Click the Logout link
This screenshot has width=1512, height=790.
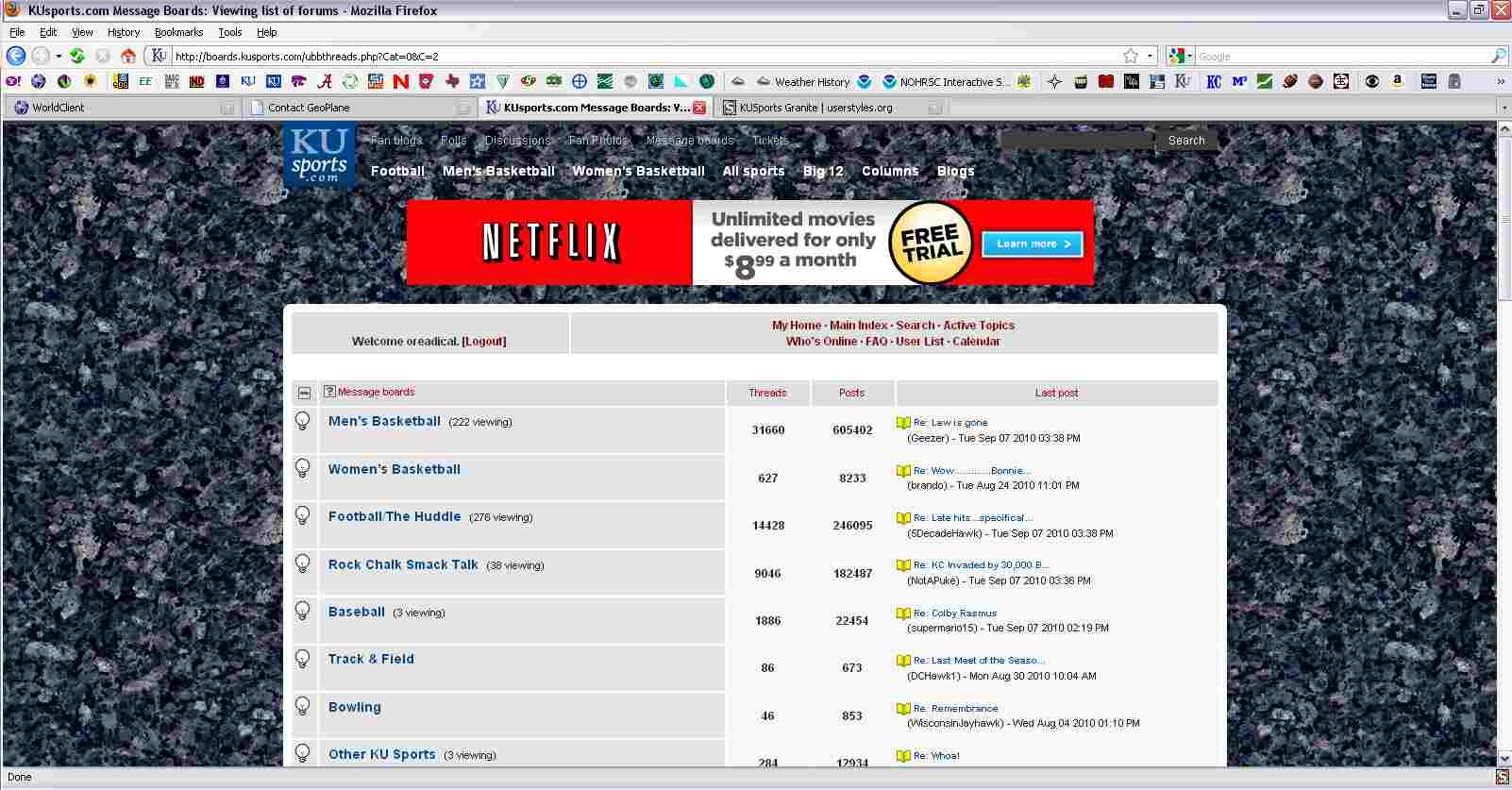pos(484,342)
